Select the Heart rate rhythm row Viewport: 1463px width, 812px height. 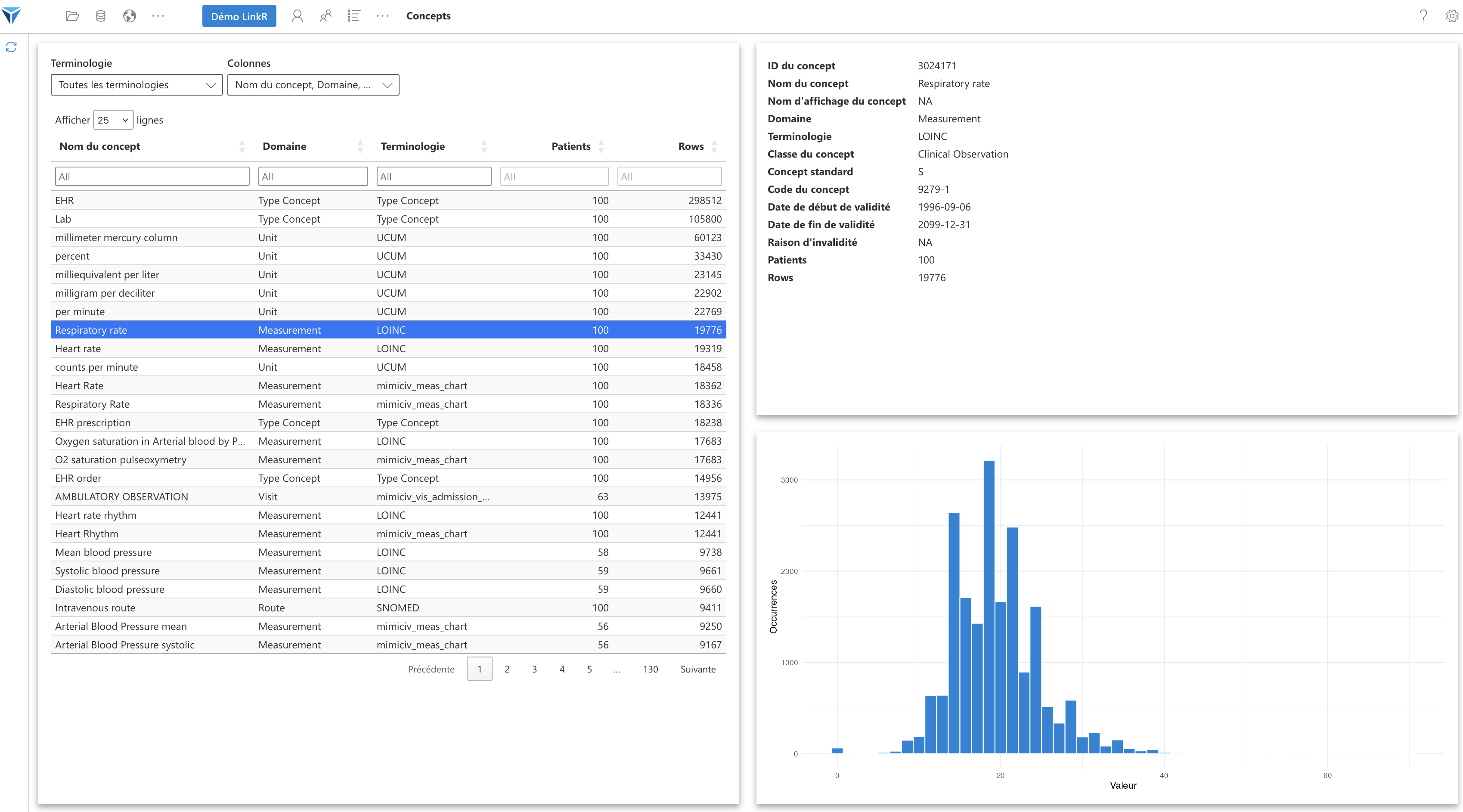click(388, 515)
